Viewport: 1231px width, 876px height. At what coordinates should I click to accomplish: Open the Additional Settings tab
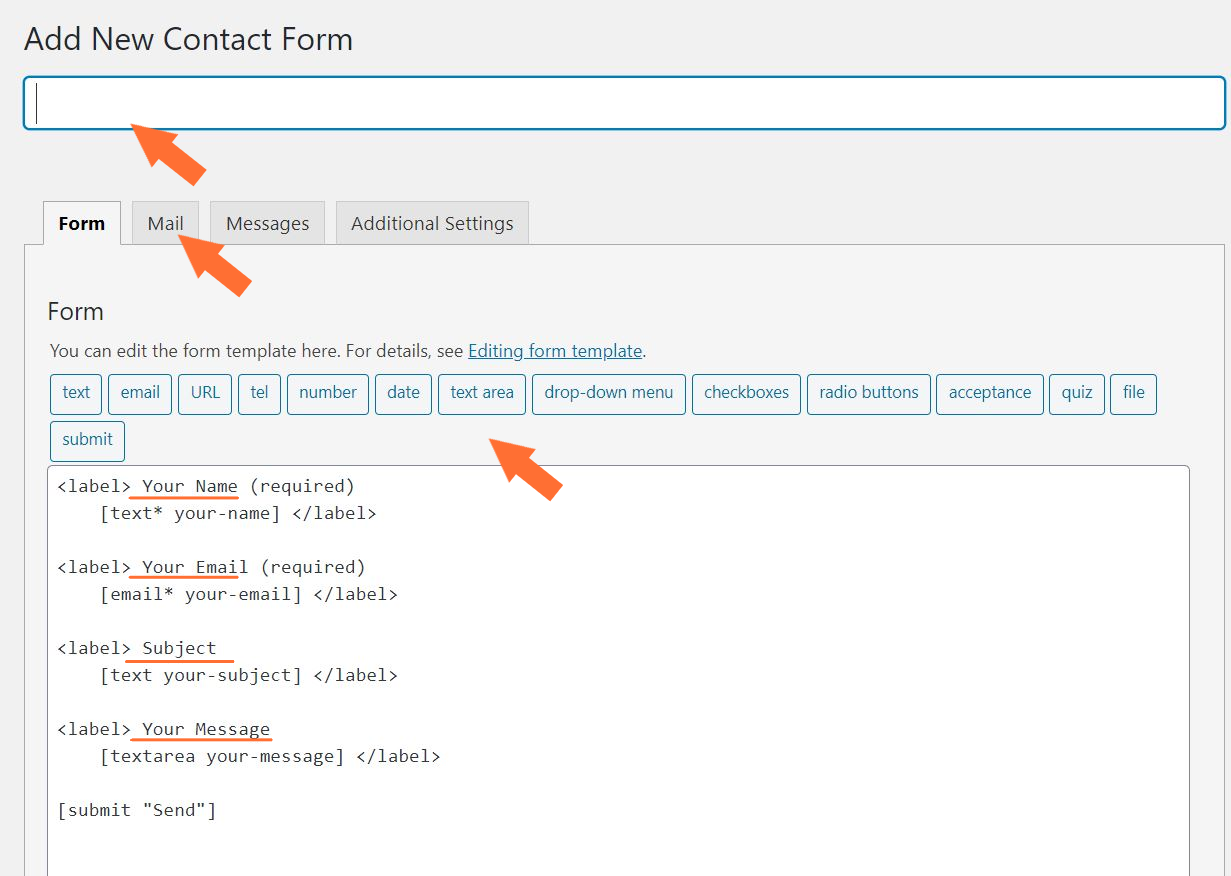click(432, 223)
